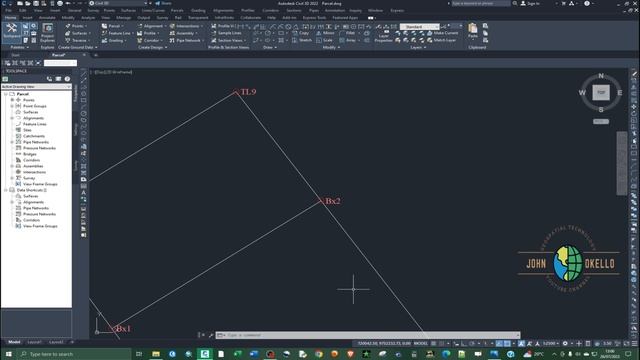Collapse the Data Shortcuts node

tap(6, 190)
